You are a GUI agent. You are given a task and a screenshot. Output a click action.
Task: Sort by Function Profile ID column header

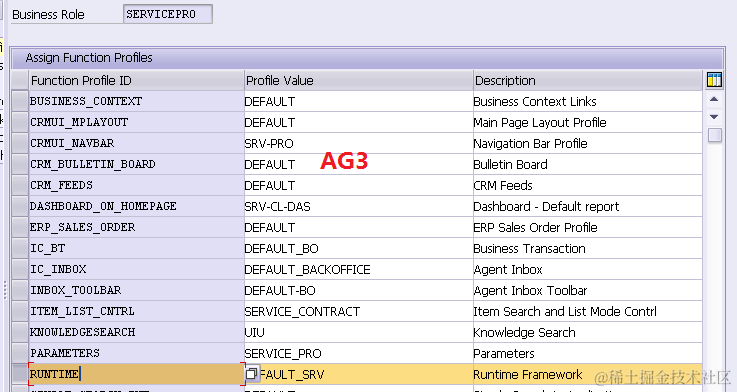tap(136, 80)
